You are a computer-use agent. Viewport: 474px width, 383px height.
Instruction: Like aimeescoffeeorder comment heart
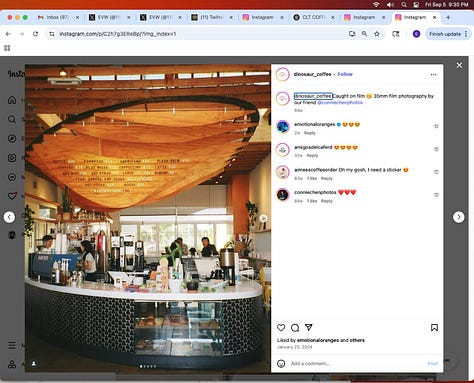(x=436, y=172)
